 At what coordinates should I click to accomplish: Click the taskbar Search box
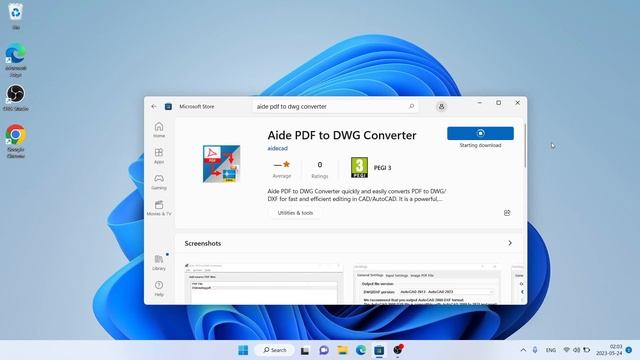tap(274, 350)
